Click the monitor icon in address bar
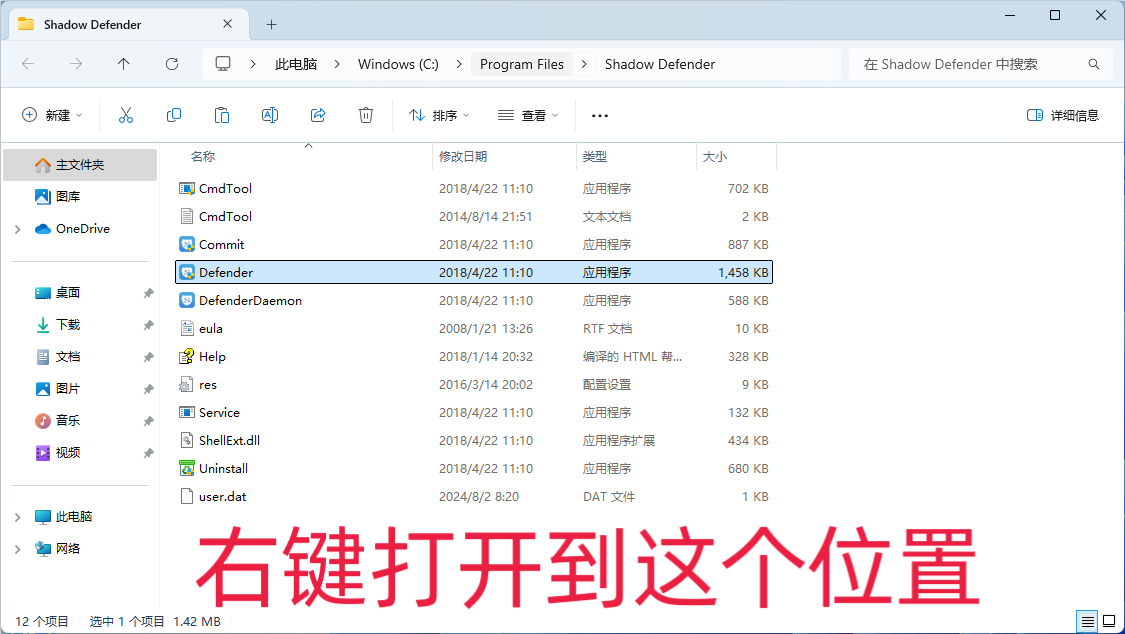Image resolution: width=1125 pixels, height=634 pixels. (x=223, y=64)
